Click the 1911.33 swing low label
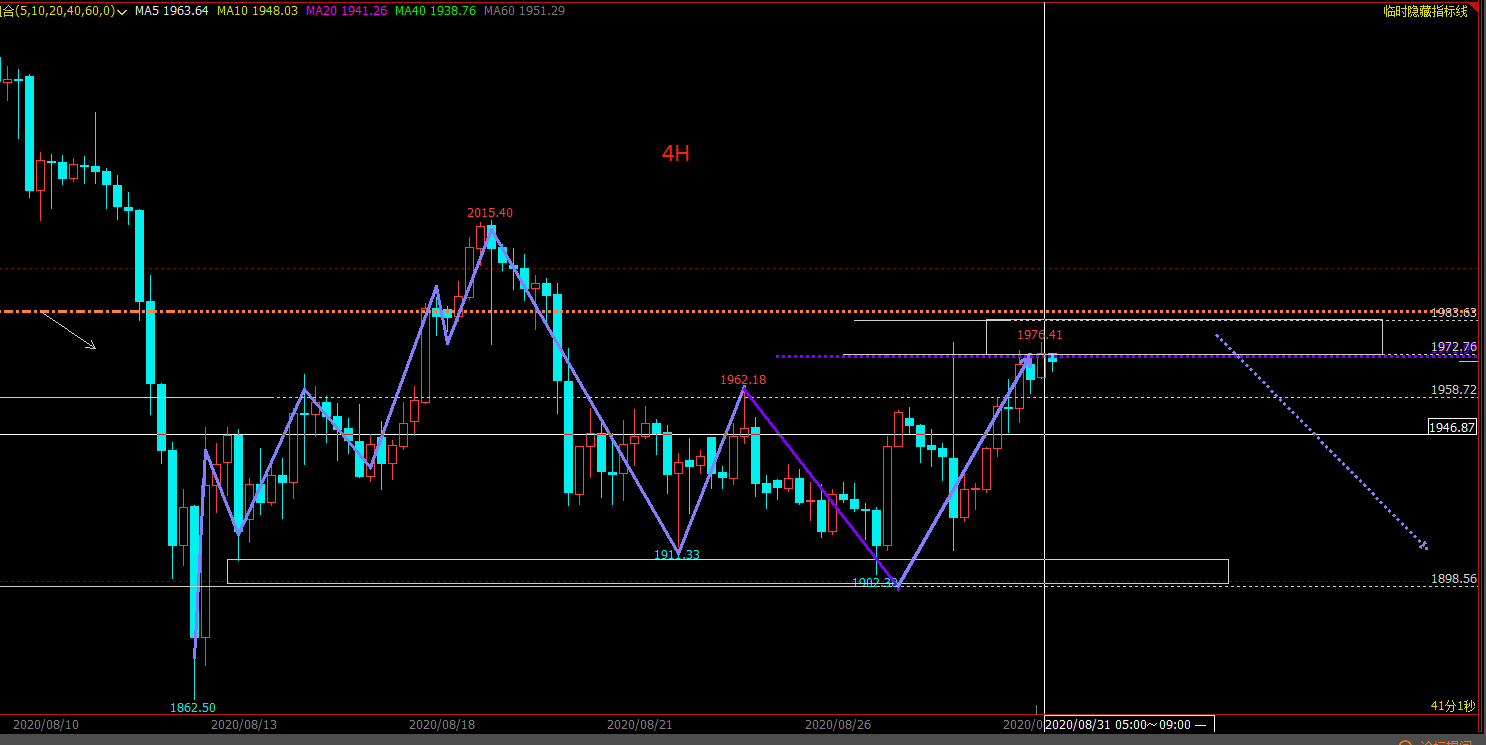 [x=677, y=555]
